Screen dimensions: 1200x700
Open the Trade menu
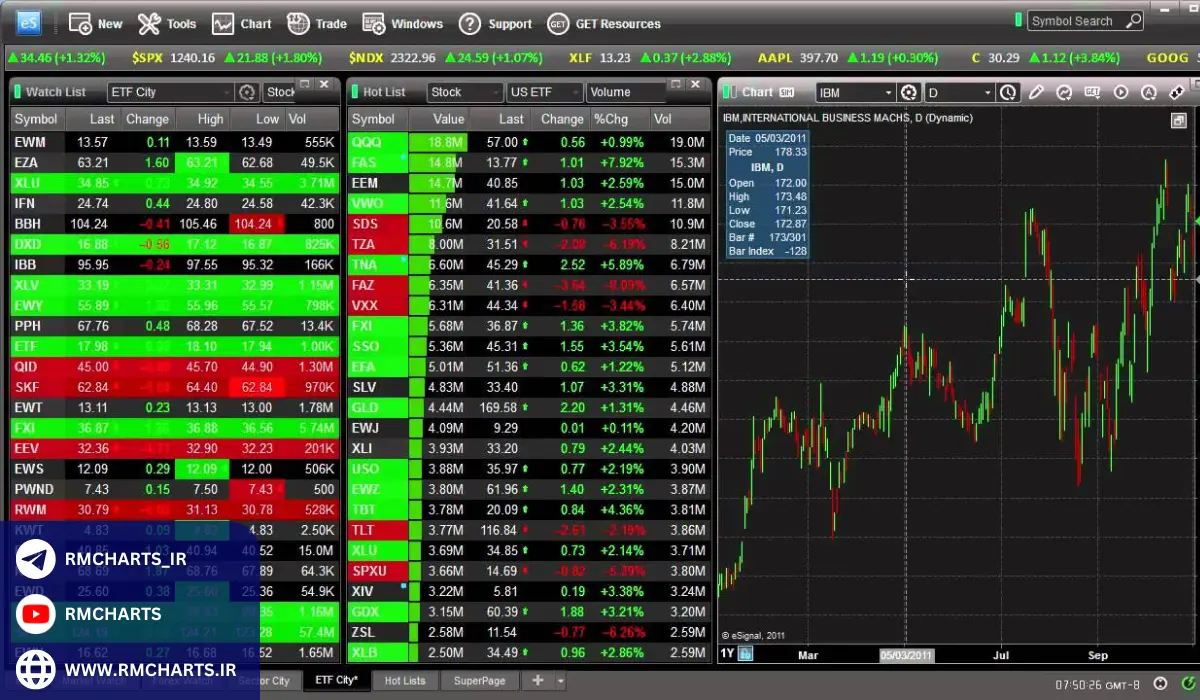coord(317,23)
